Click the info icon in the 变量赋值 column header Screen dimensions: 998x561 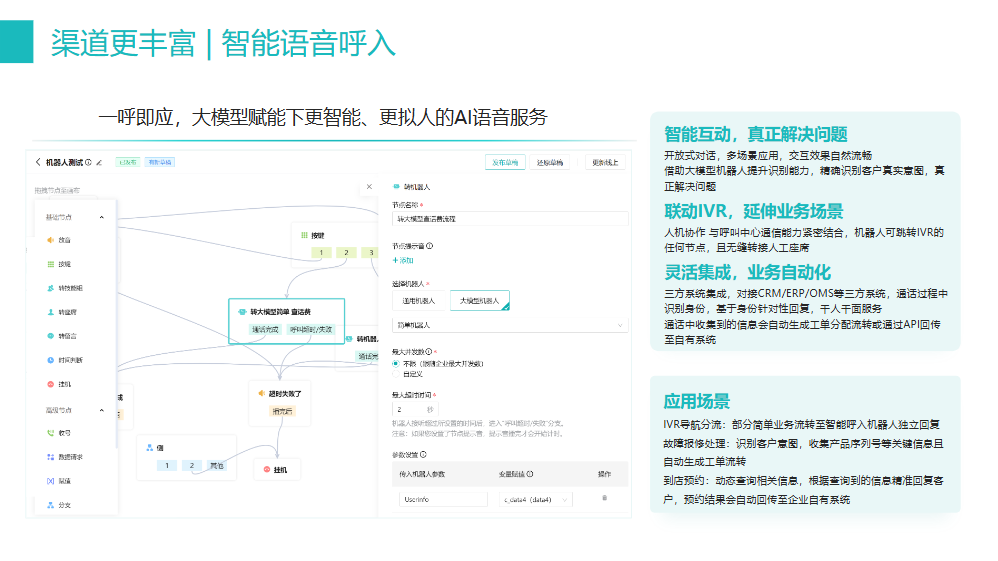click(x=530, y=474)
